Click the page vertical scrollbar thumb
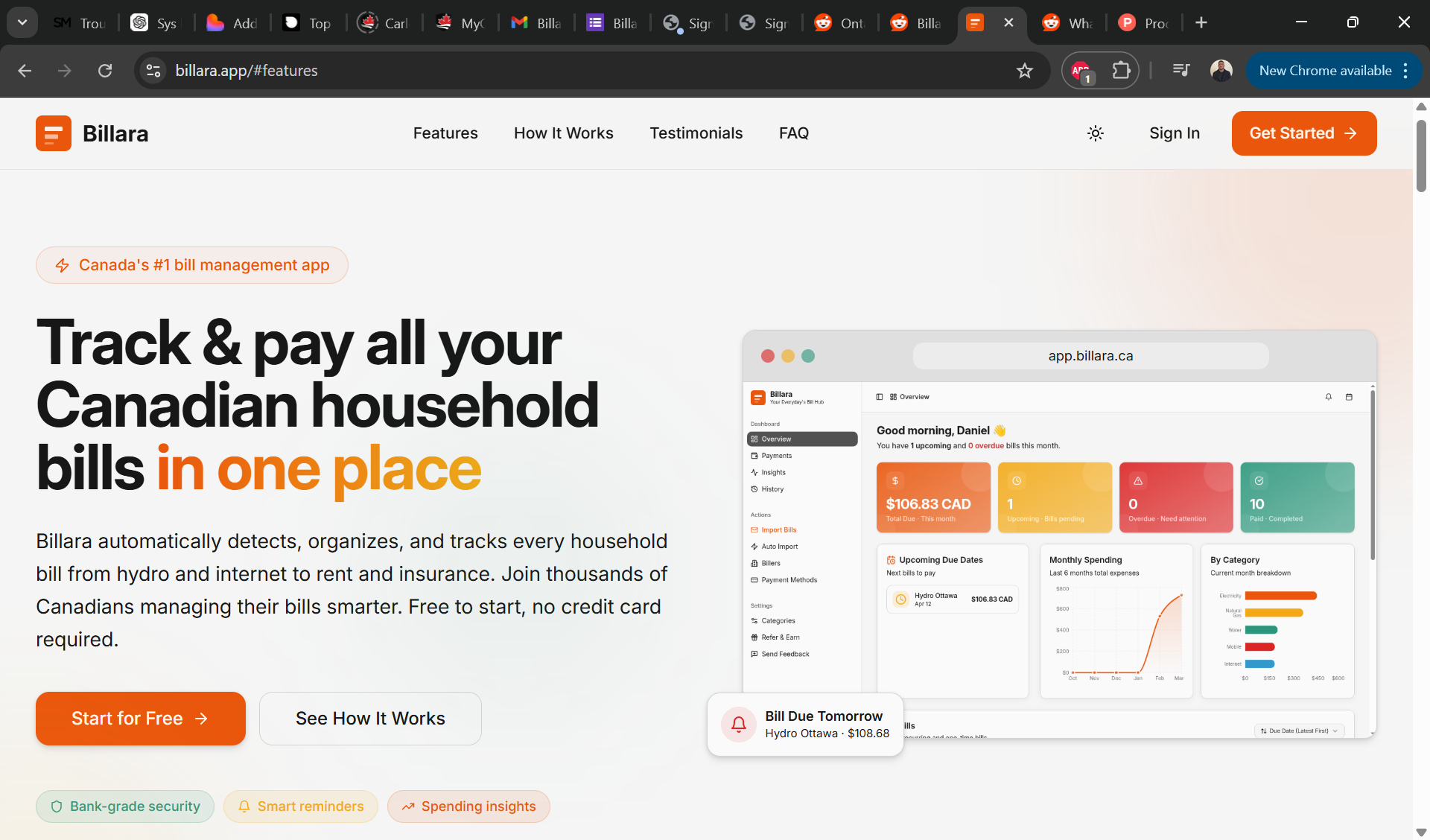The image size is (1430, 840). 1421,155
